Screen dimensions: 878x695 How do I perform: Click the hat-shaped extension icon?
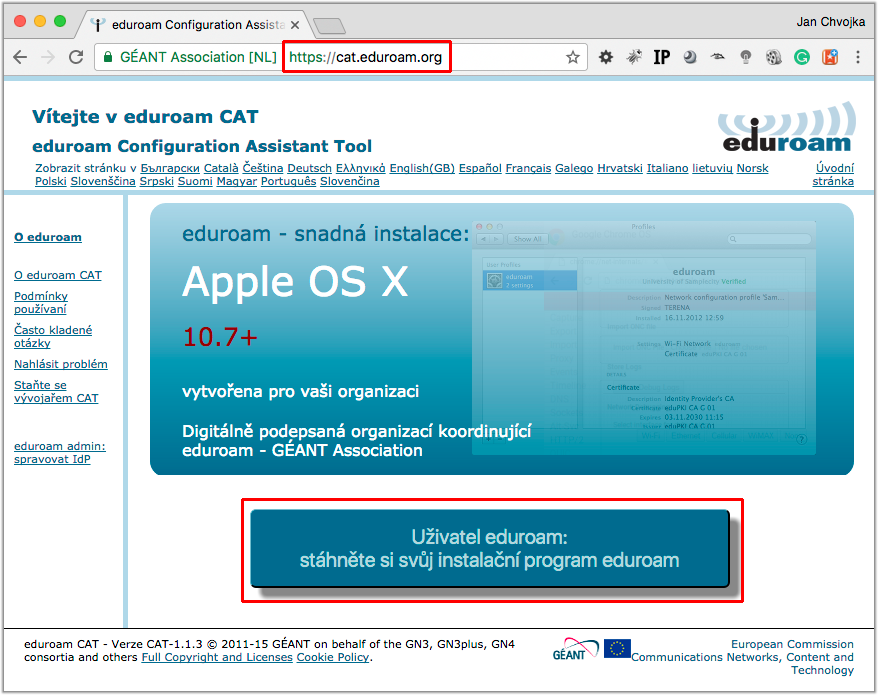717,57
